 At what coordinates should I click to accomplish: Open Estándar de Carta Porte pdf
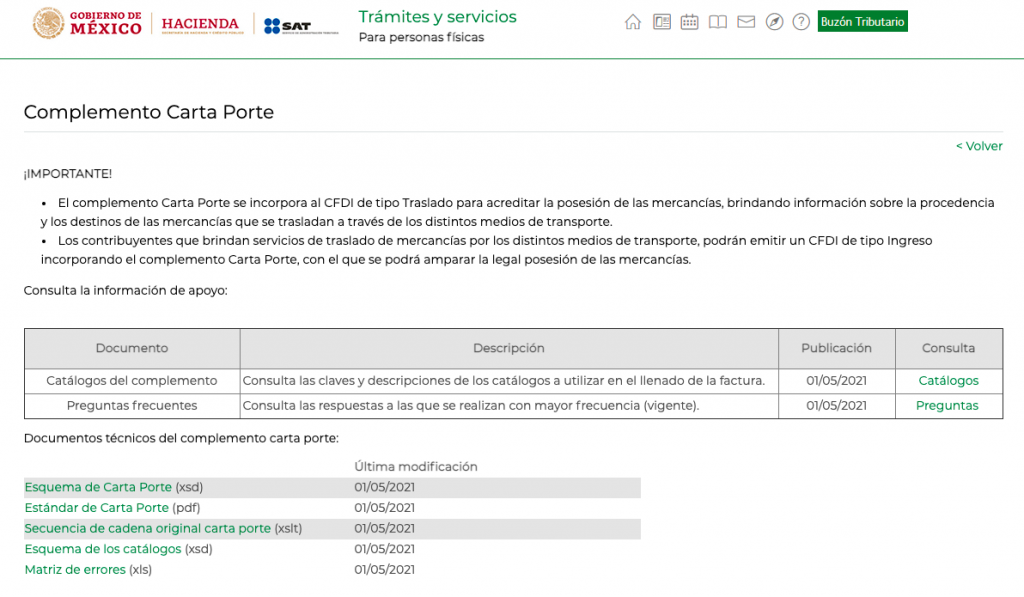pyautogui.click(x=97, y=508)
